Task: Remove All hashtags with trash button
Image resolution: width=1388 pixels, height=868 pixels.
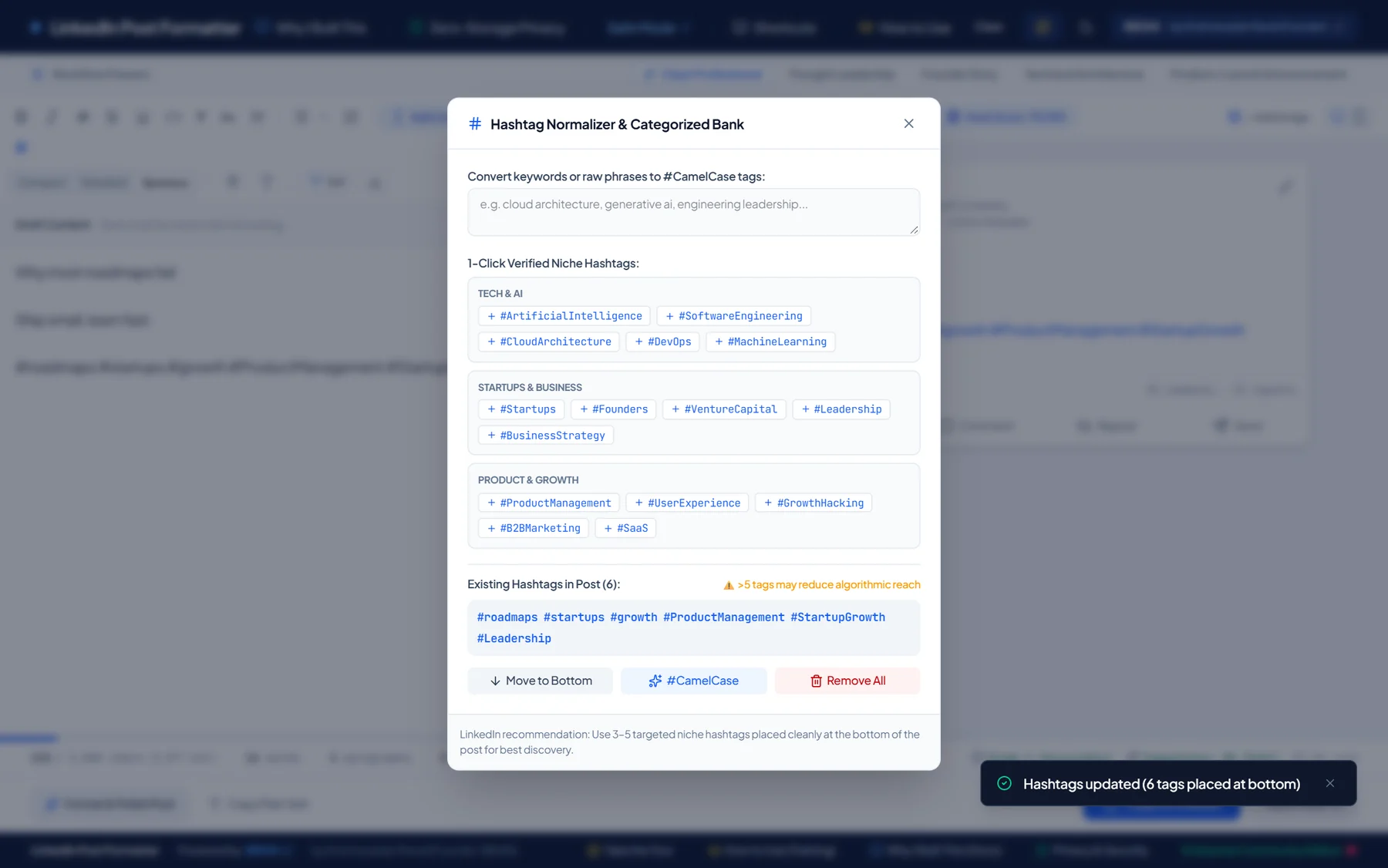Action: pyautogui.click(x=847, y=681)
